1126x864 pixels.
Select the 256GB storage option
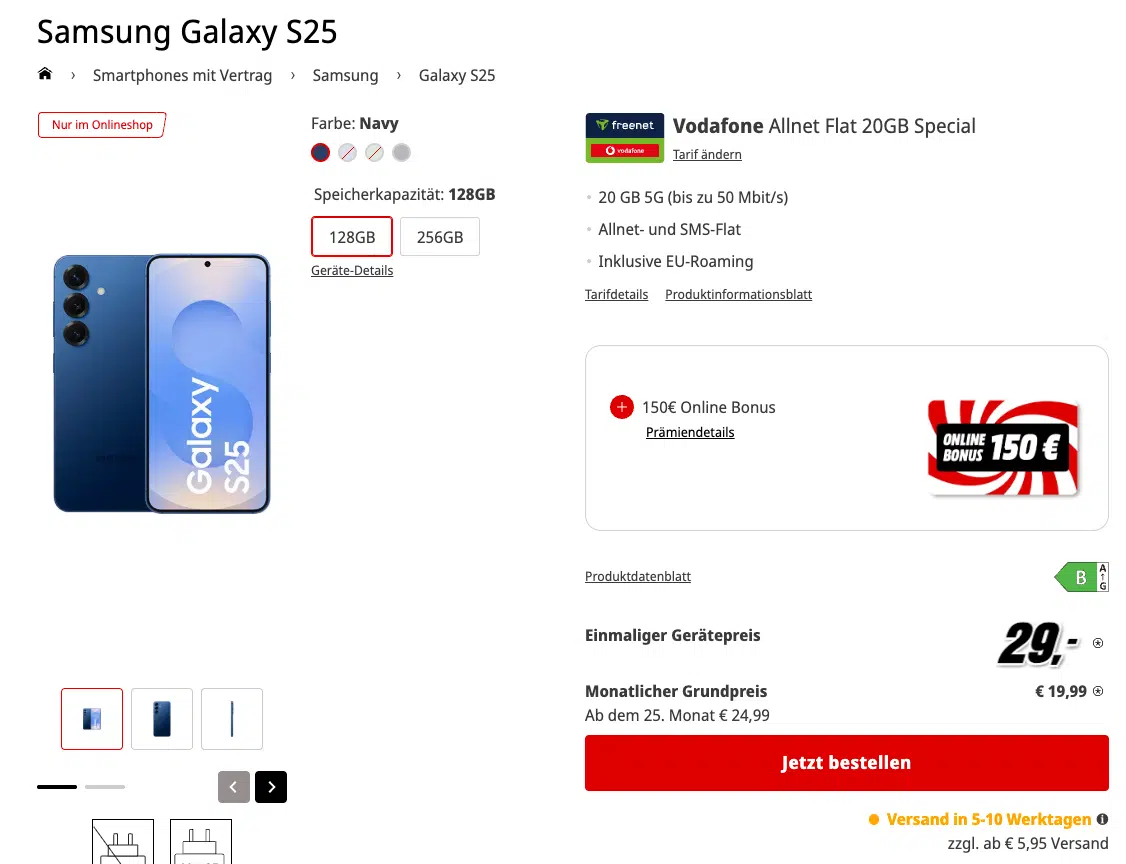point(440,237)
